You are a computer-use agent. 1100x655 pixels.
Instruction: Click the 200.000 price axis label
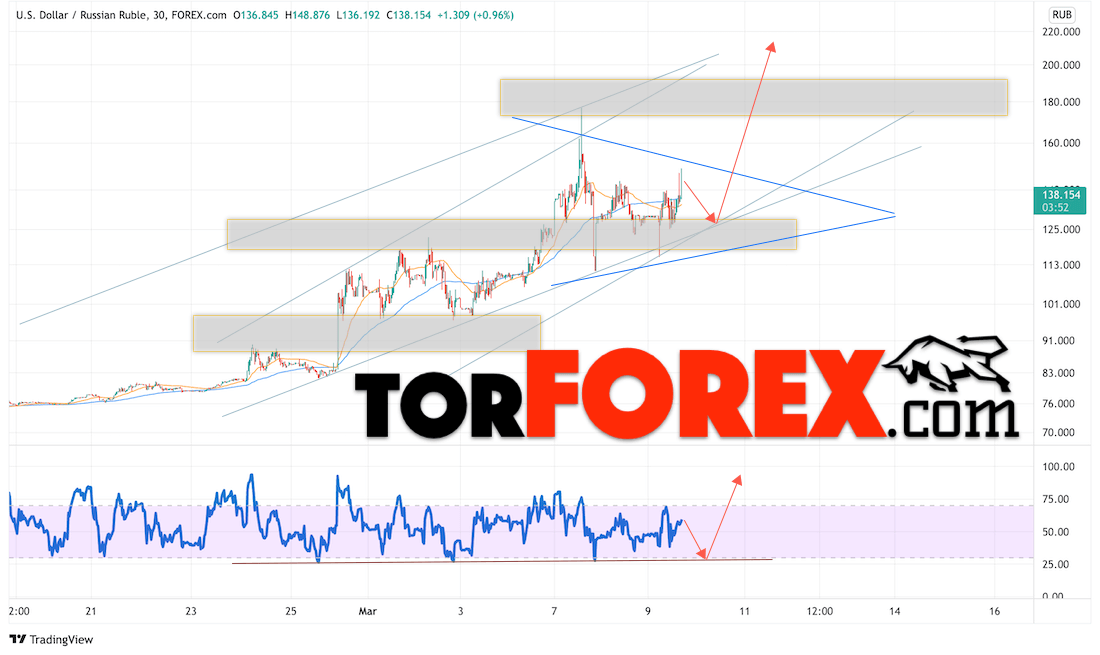(1061, 65)
